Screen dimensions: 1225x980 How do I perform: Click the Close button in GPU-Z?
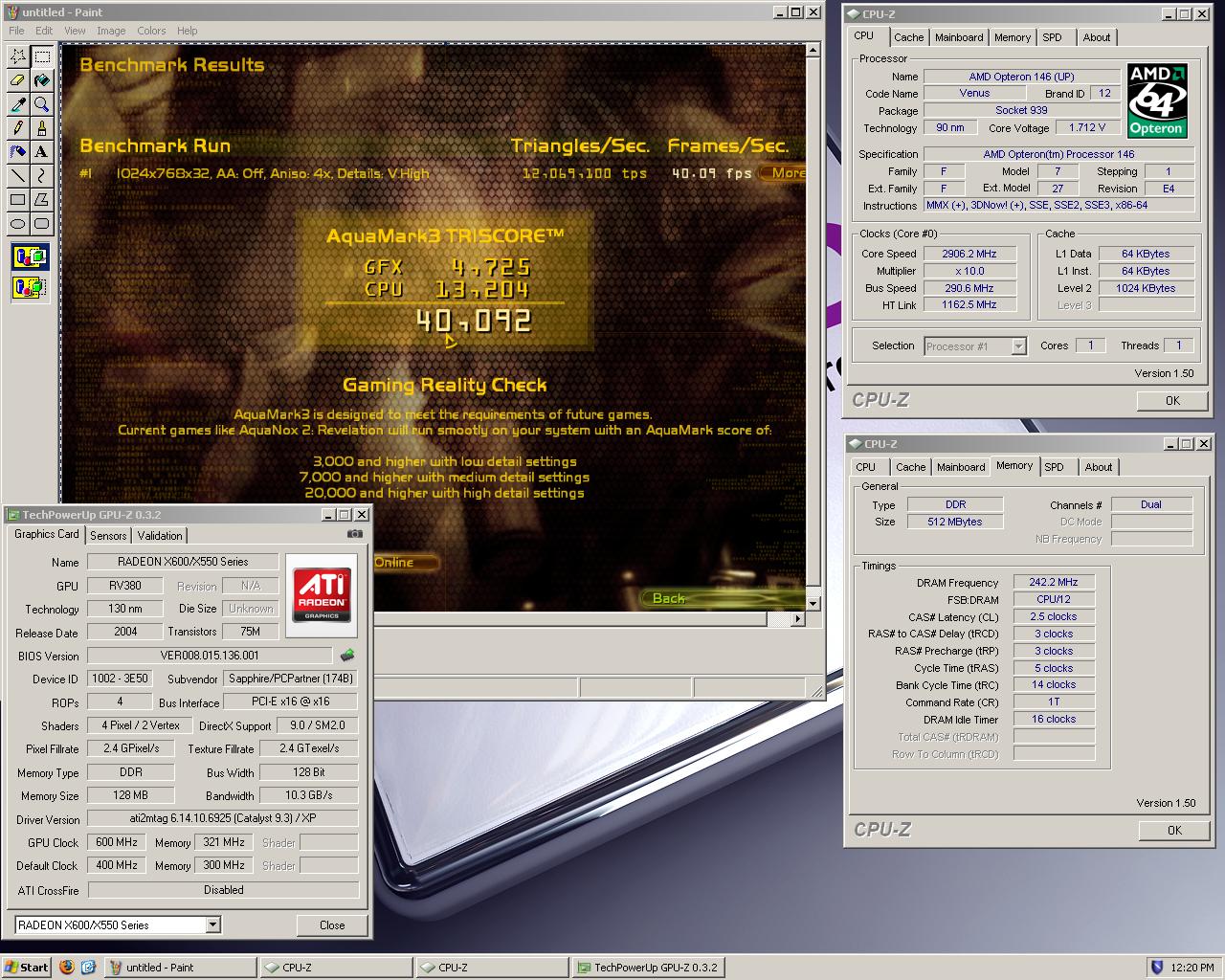pos(332,924)
